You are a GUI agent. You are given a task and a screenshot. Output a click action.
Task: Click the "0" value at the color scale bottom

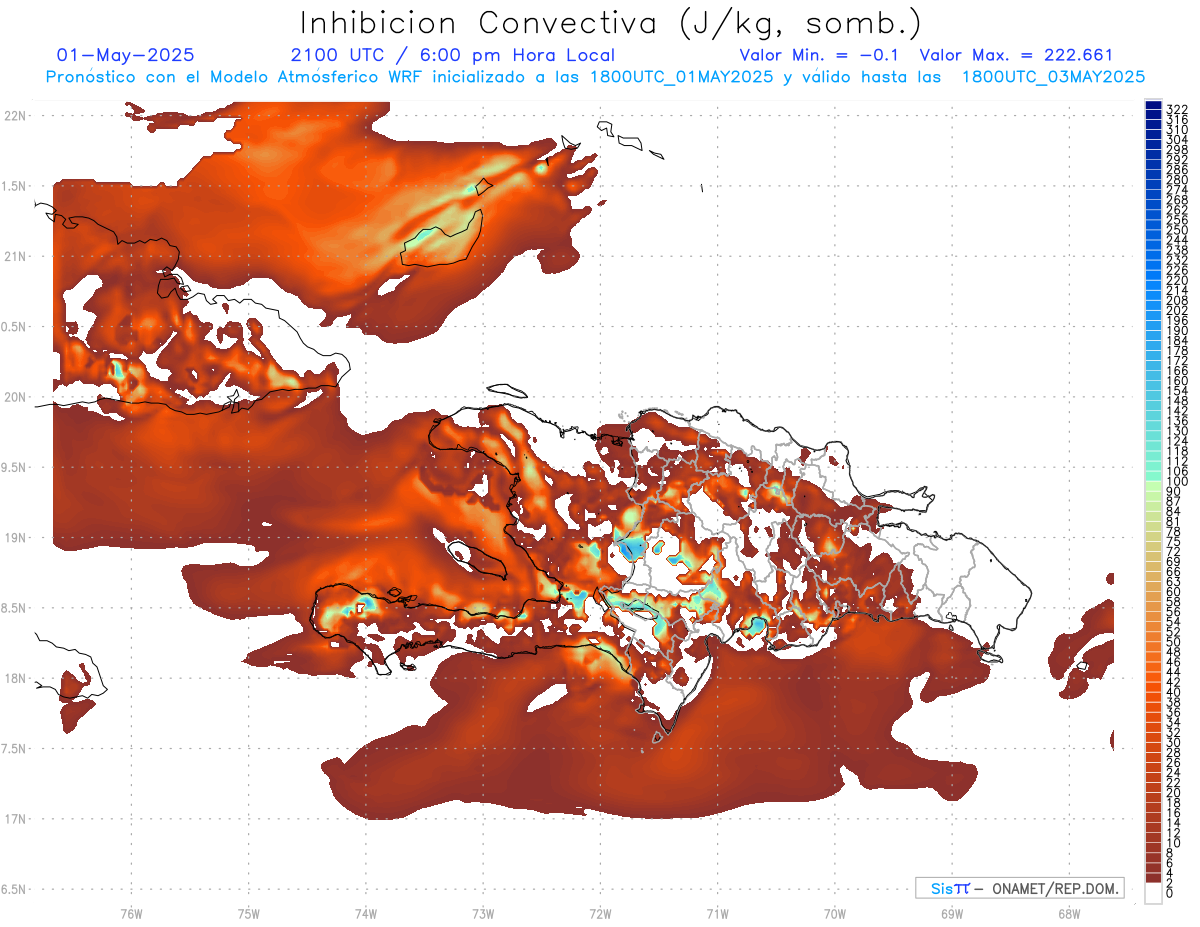coord(1170,893)
